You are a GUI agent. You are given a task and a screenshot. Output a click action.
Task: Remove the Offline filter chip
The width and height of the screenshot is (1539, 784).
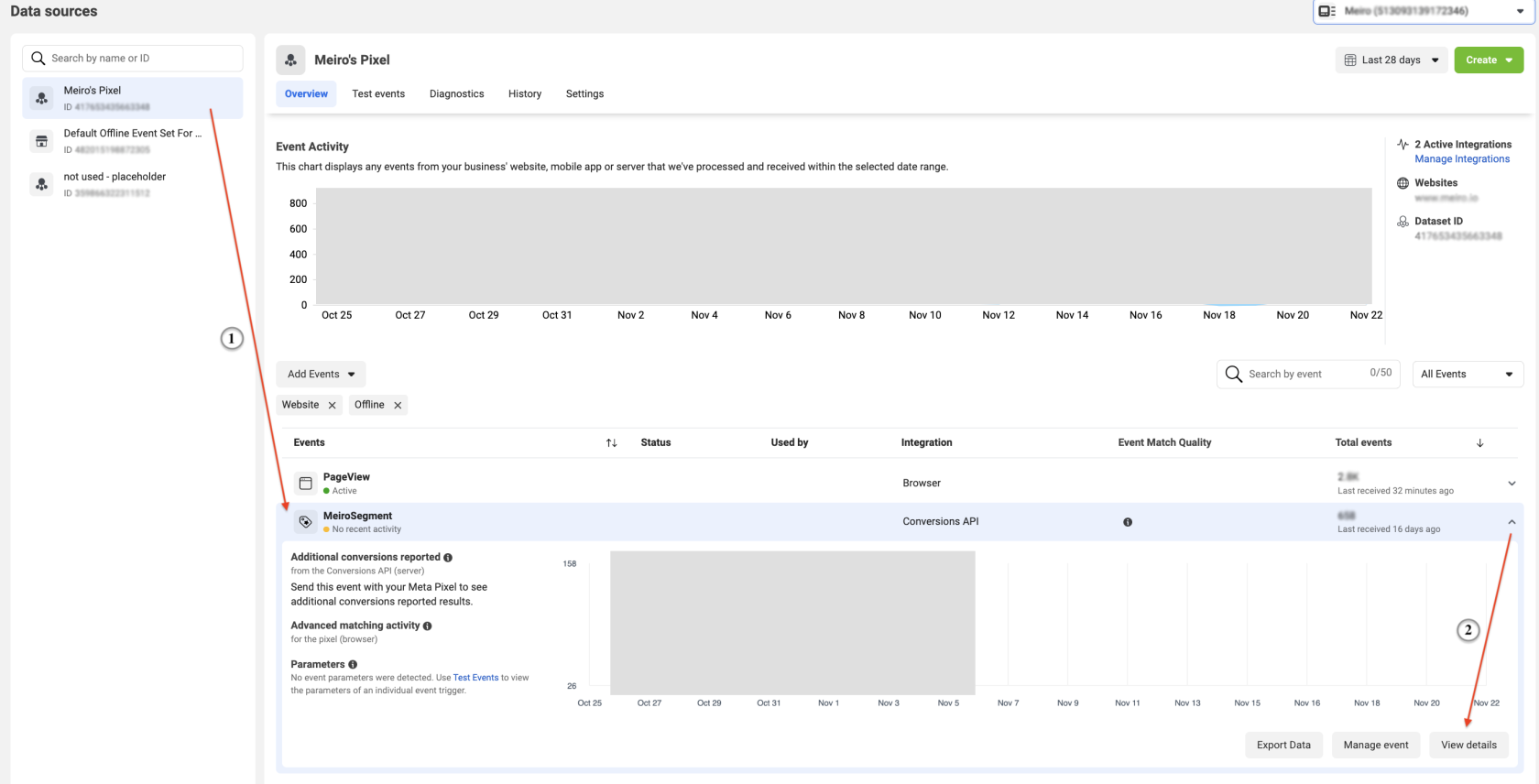398,405
